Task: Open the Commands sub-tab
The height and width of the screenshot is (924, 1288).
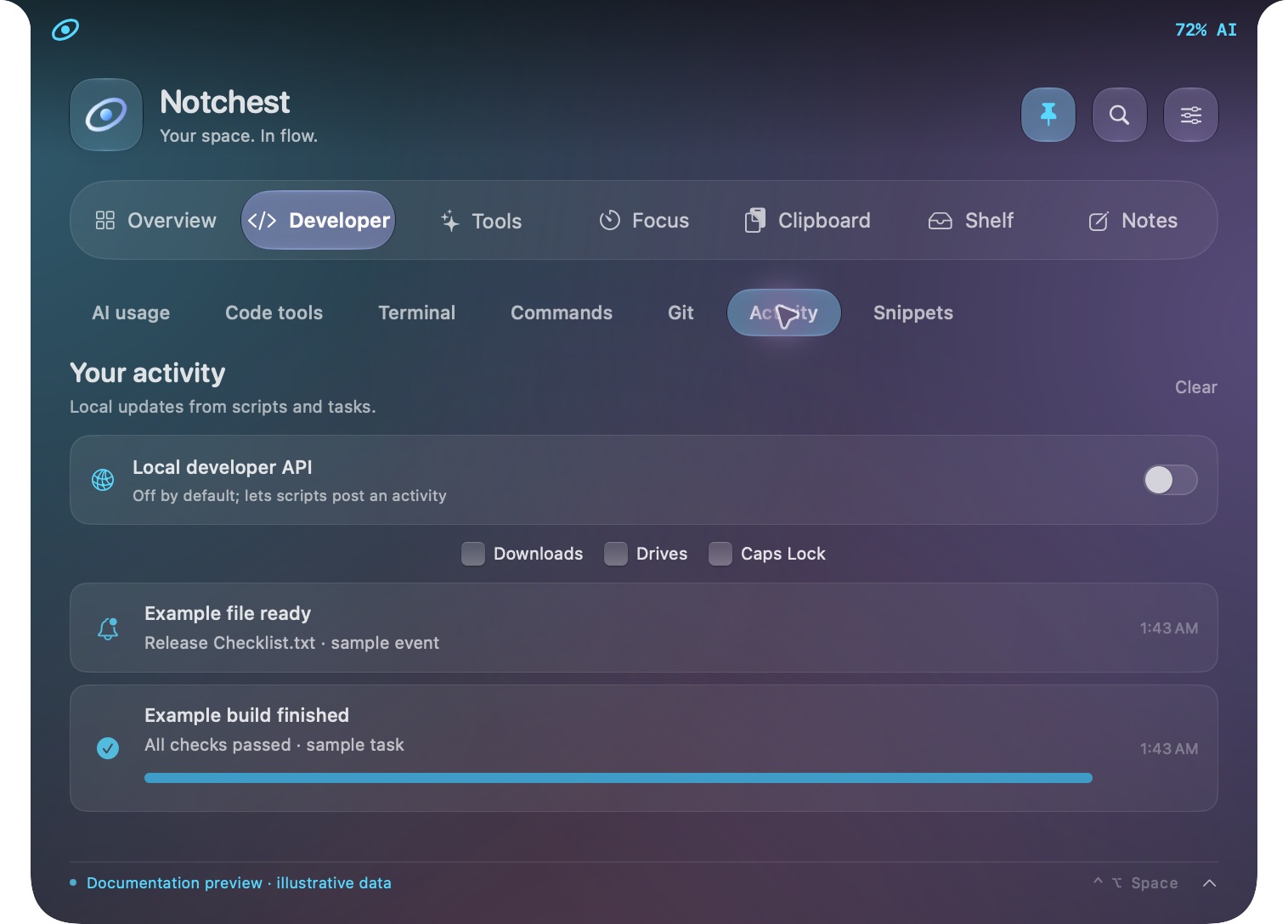Action: pyautogui.click(x=562, y=313)
